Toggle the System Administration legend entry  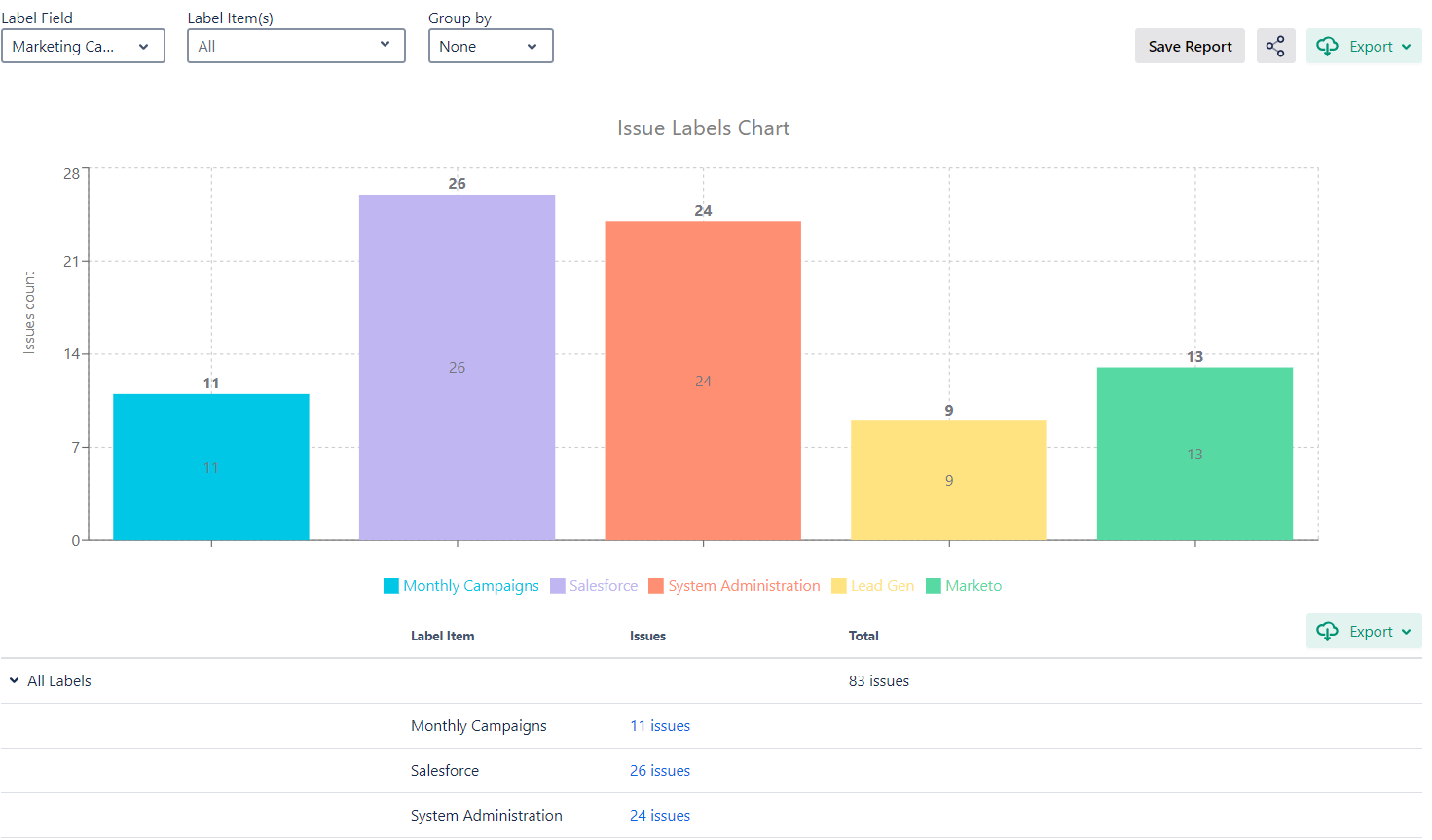654,585
